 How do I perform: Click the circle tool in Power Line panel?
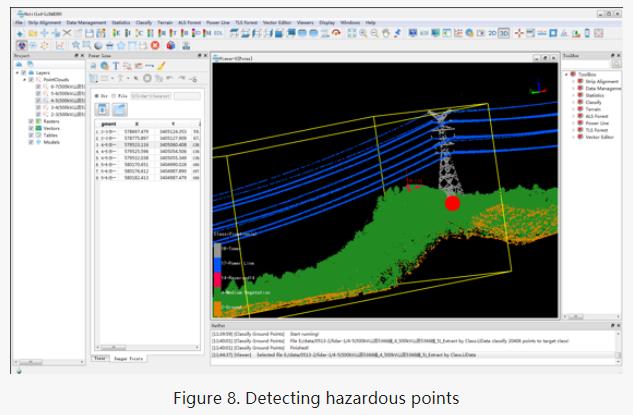pyautogui.click(x=147, y=78)
